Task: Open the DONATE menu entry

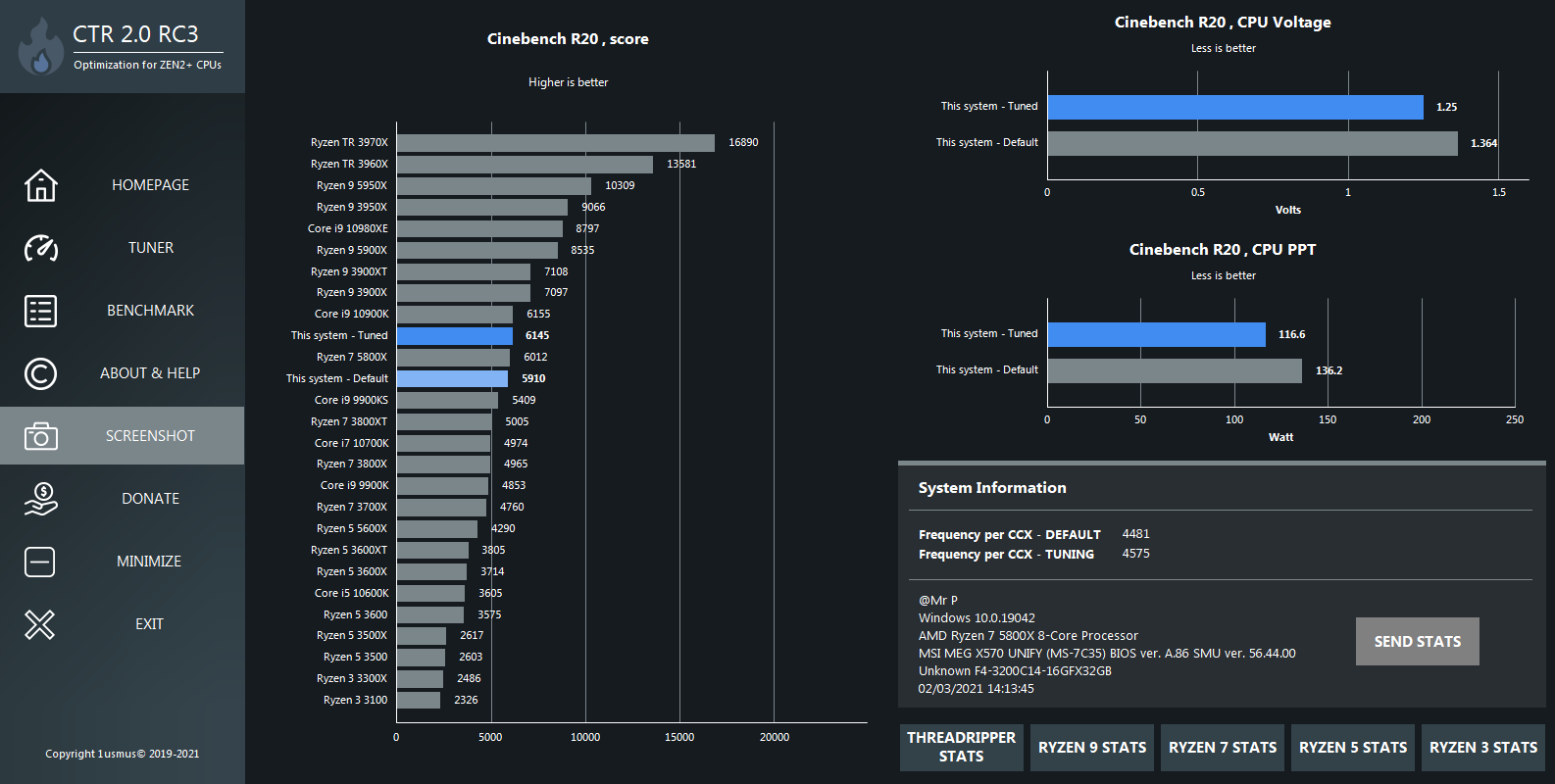Action: 150,499
